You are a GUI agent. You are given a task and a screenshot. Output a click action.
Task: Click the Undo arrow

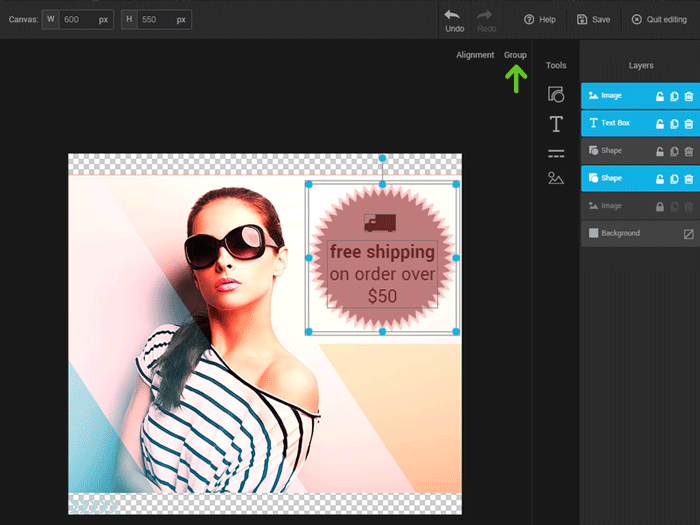point(453,15)
